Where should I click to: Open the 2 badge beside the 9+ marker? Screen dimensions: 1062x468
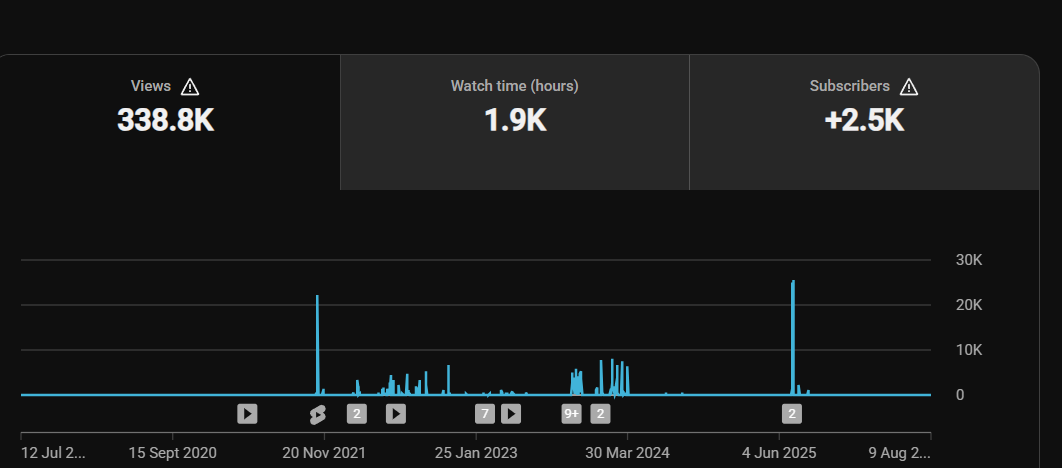[600, 413]
